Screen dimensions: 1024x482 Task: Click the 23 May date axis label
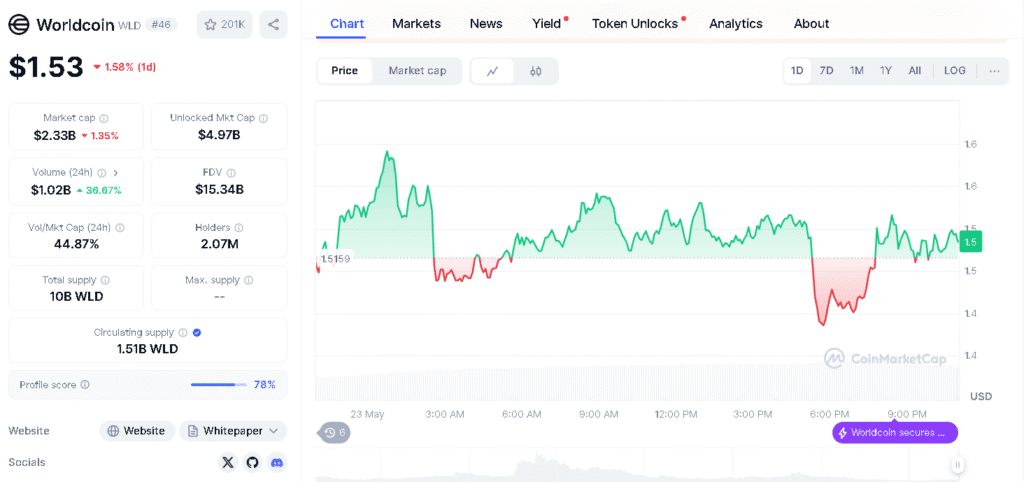tap(367, 414)
